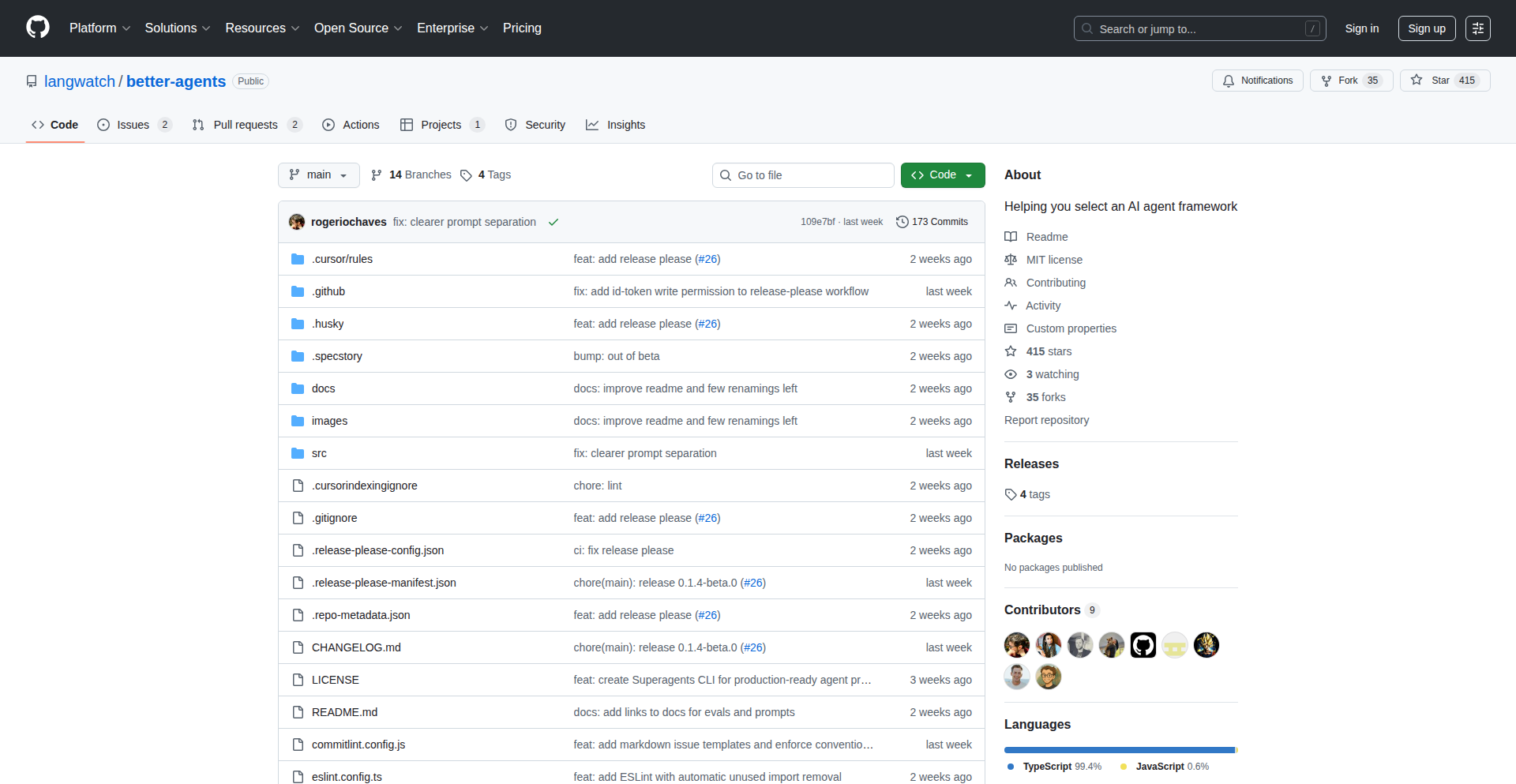
Task: Open the Insights tab
Action: click(x=616, y=125)
